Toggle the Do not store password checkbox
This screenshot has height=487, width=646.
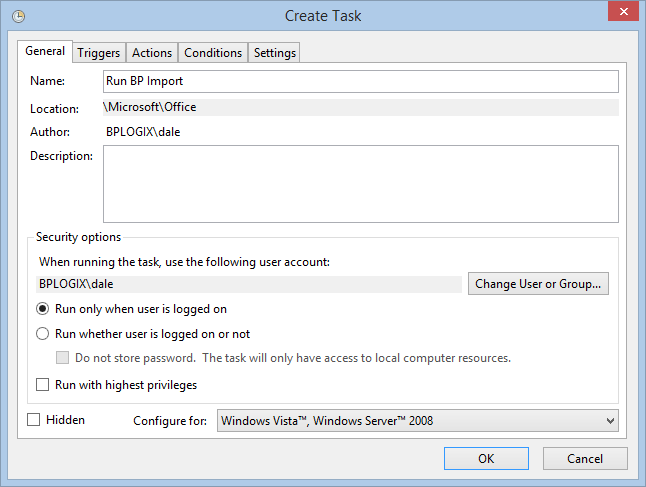[x=64, y=358]
